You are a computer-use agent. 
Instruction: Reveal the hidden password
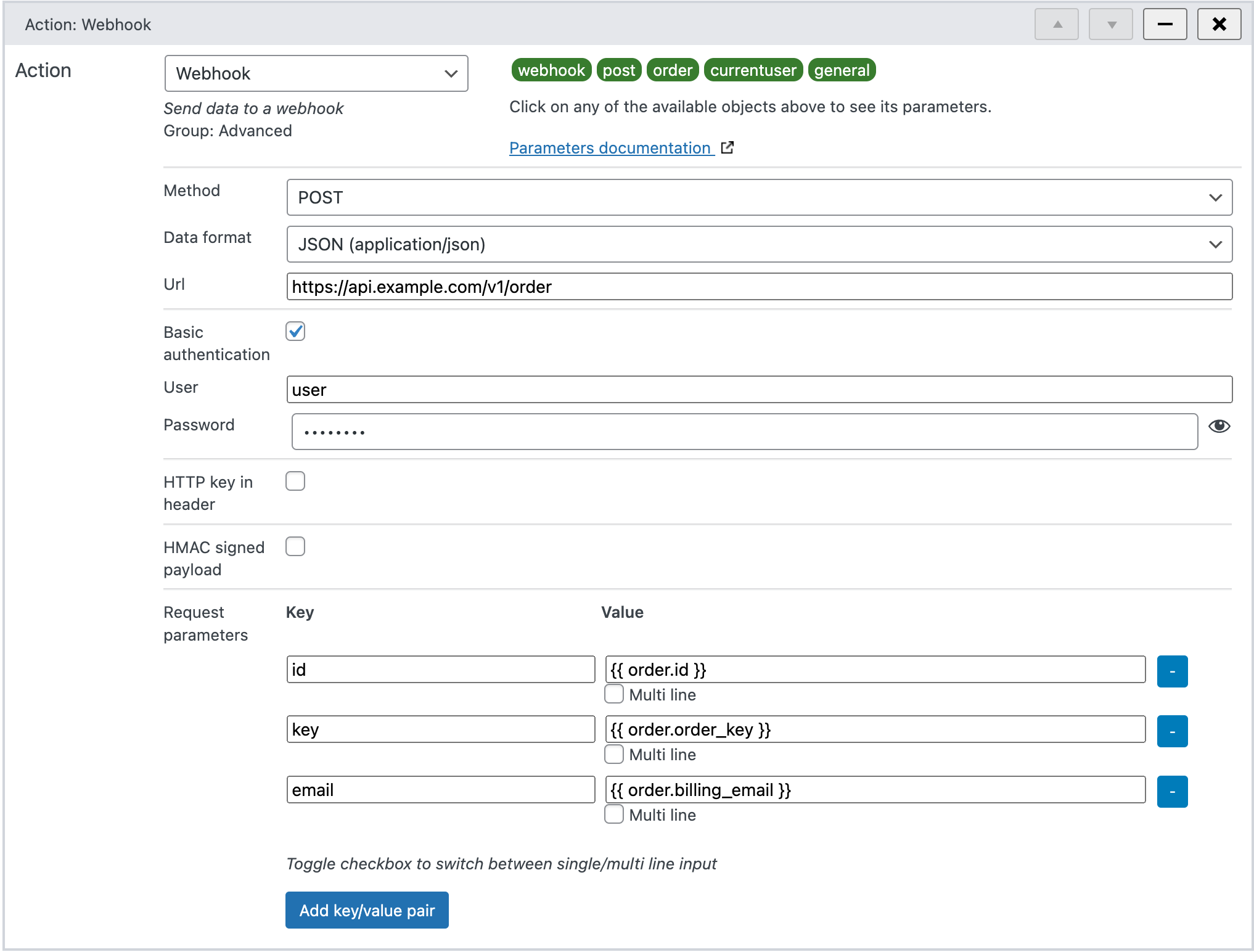point(1219,426)
